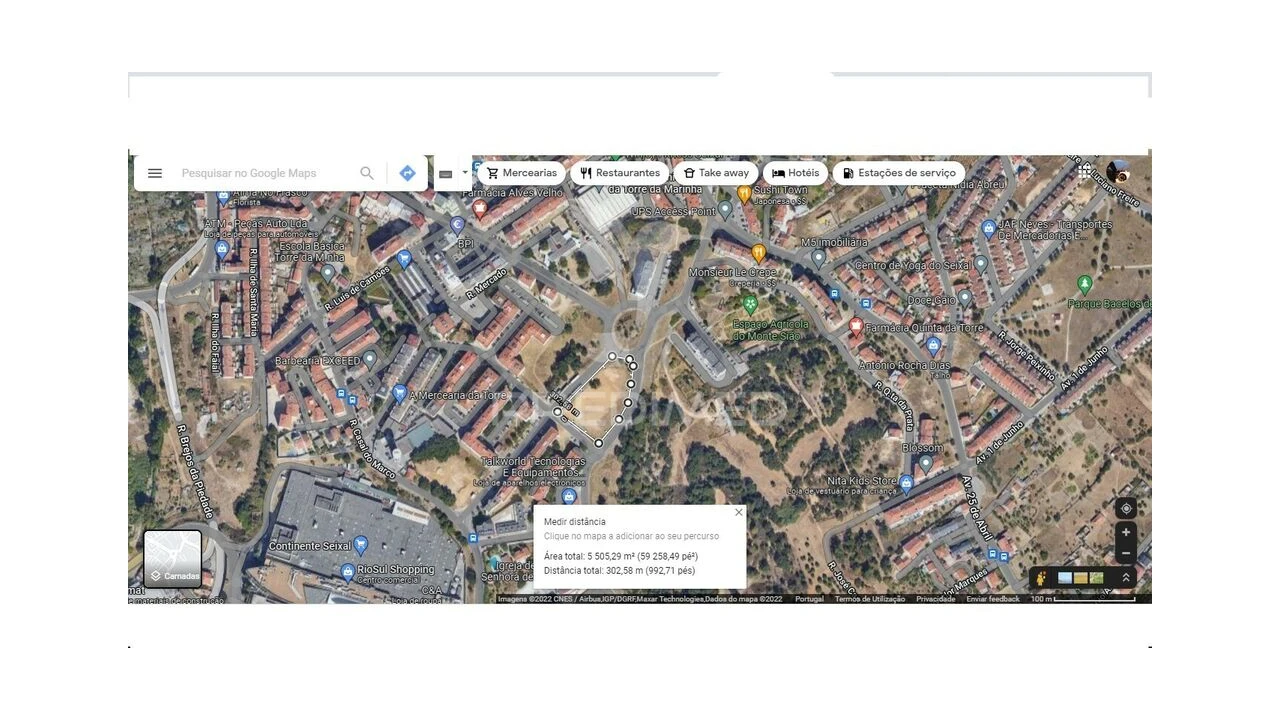Open the Termos de Utilização link

pyautogui.click(x=869, y=597)
